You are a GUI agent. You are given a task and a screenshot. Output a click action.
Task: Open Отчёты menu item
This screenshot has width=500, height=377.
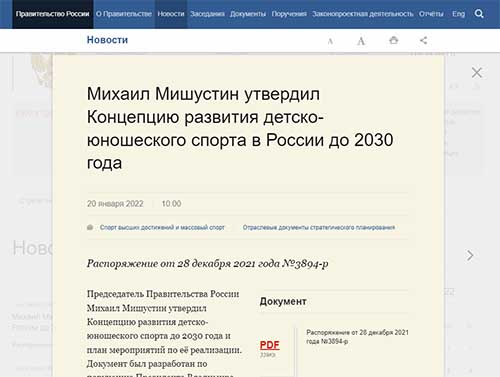point(431,14)
